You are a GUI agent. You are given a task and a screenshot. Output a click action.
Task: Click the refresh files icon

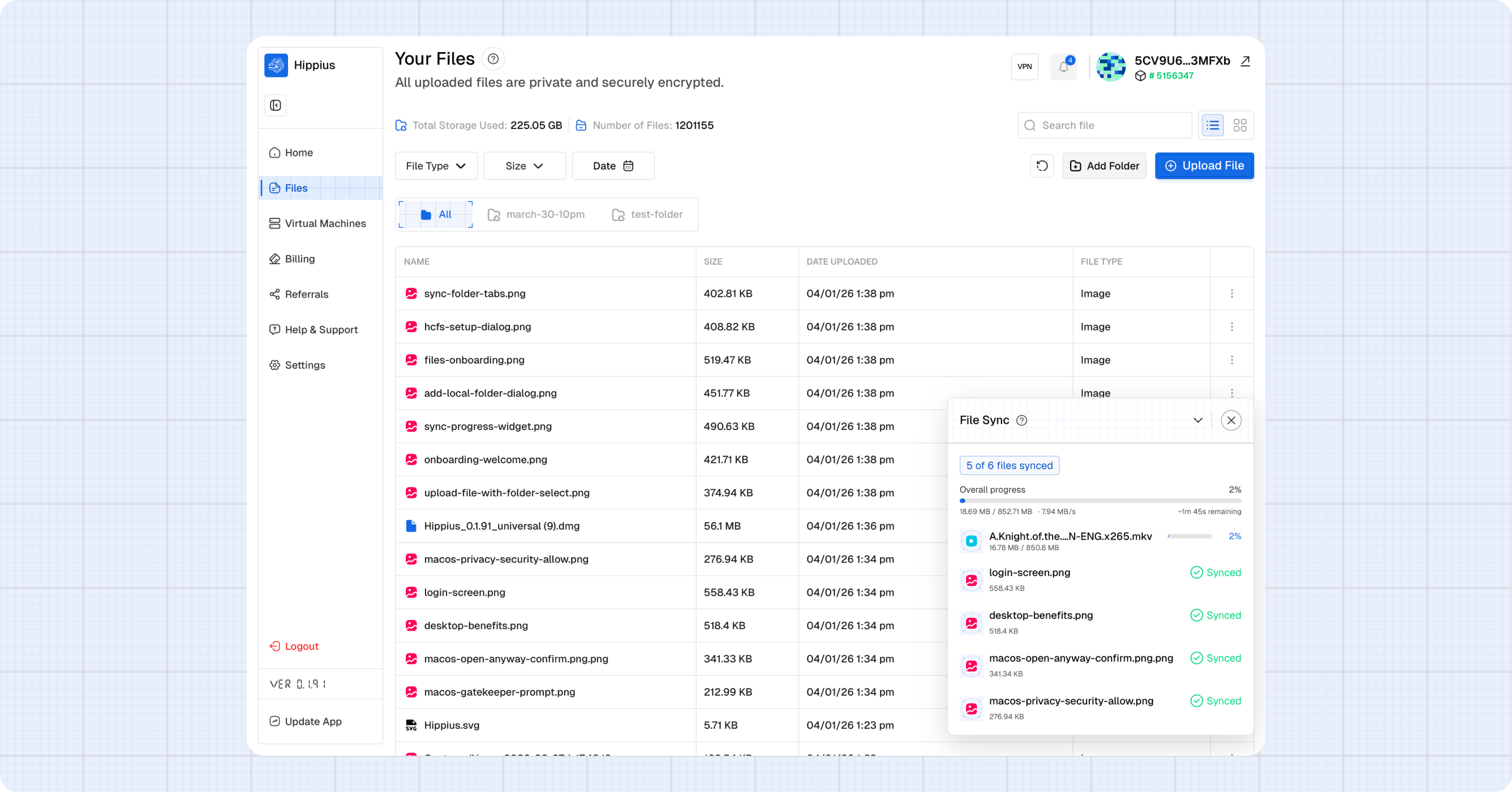(1042, 166)
